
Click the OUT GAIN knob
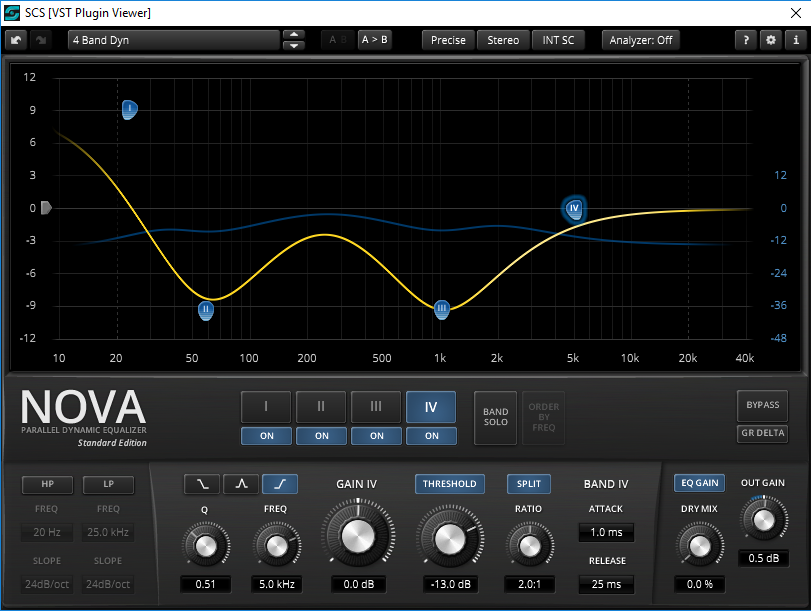coord(763,519)
